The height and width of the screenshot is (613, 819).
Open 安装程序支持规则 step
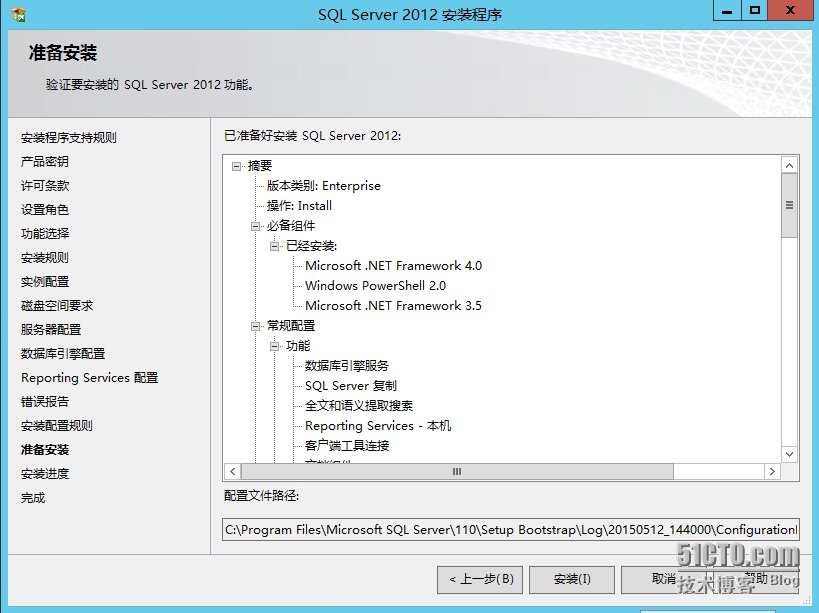click(x=68, y=138)
